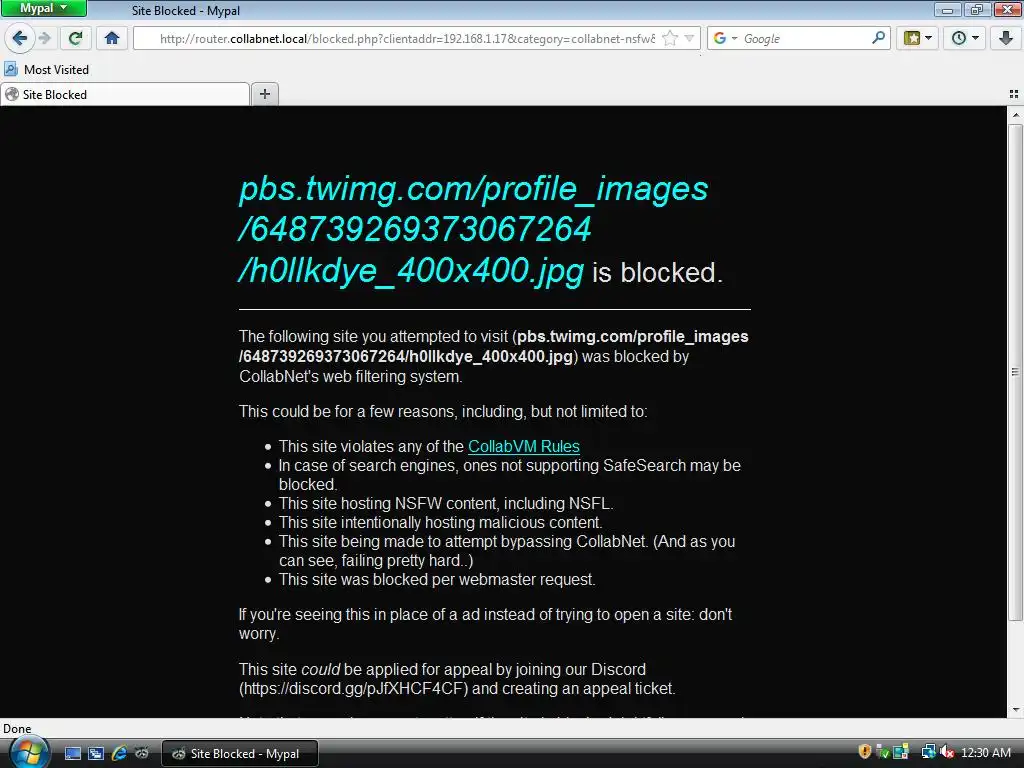The width and height of the screenshot is (1024, 768).
Task: Restore down the Mypal window
Action: [977, 9]
